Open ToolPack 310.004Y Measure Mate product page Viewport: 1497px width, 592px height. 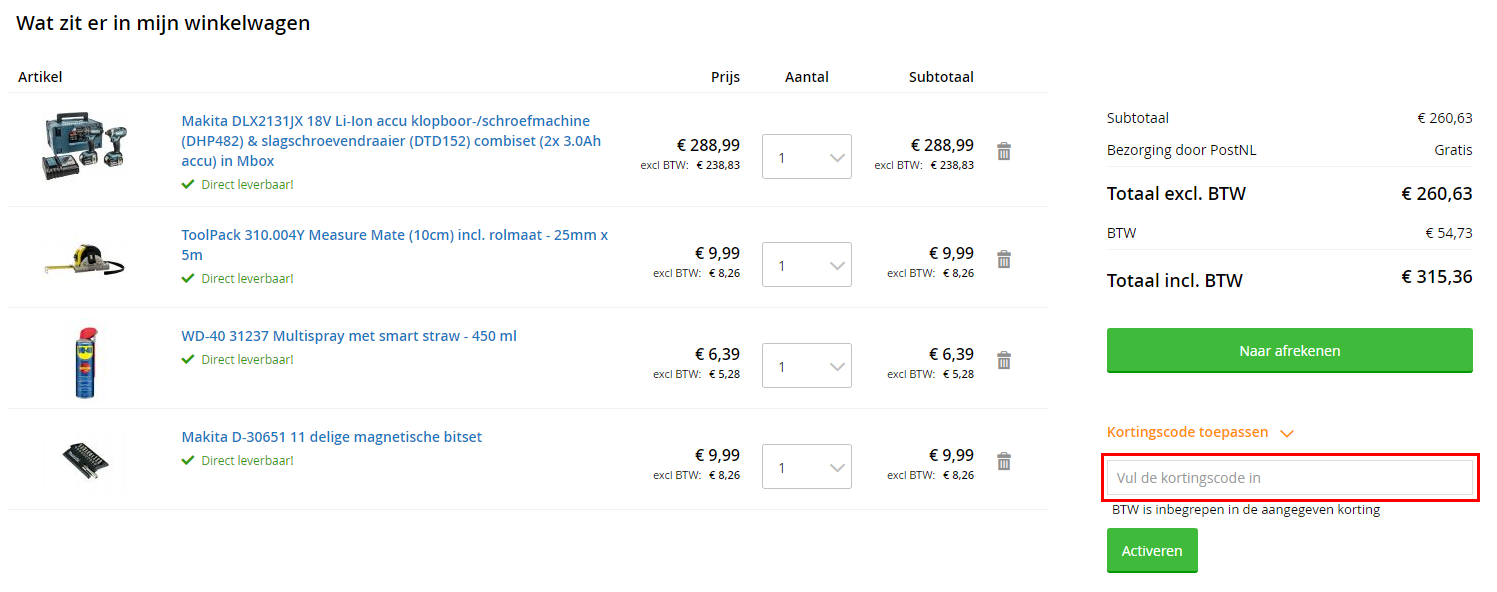[395, 245]
